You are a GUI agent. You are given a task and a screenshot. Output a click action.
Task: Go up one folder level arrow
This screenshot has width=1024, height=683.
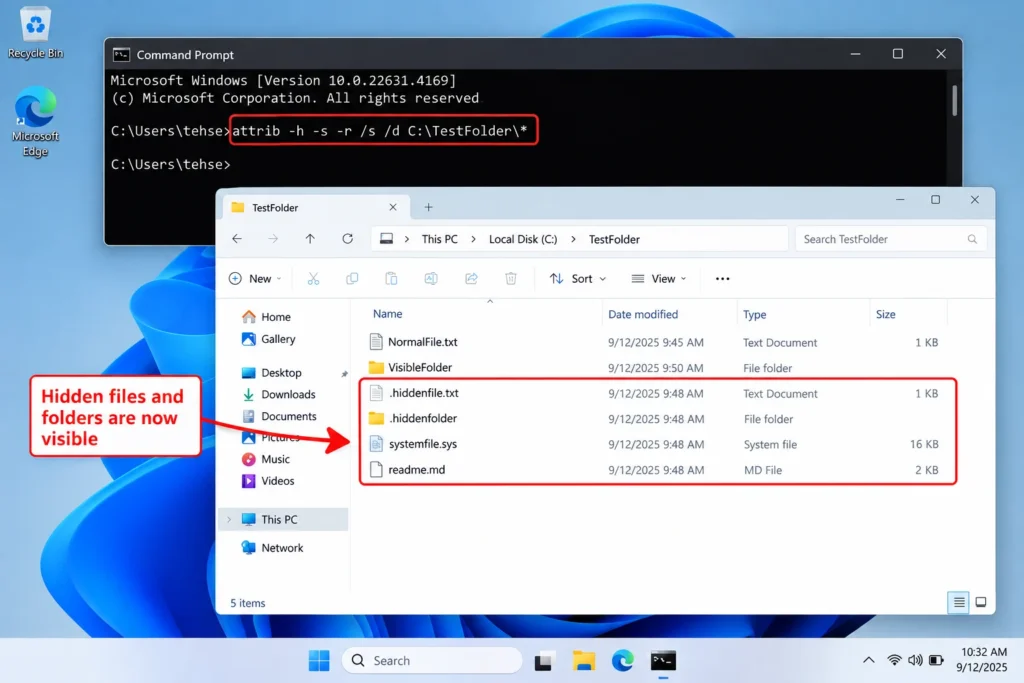pos(310,239)
